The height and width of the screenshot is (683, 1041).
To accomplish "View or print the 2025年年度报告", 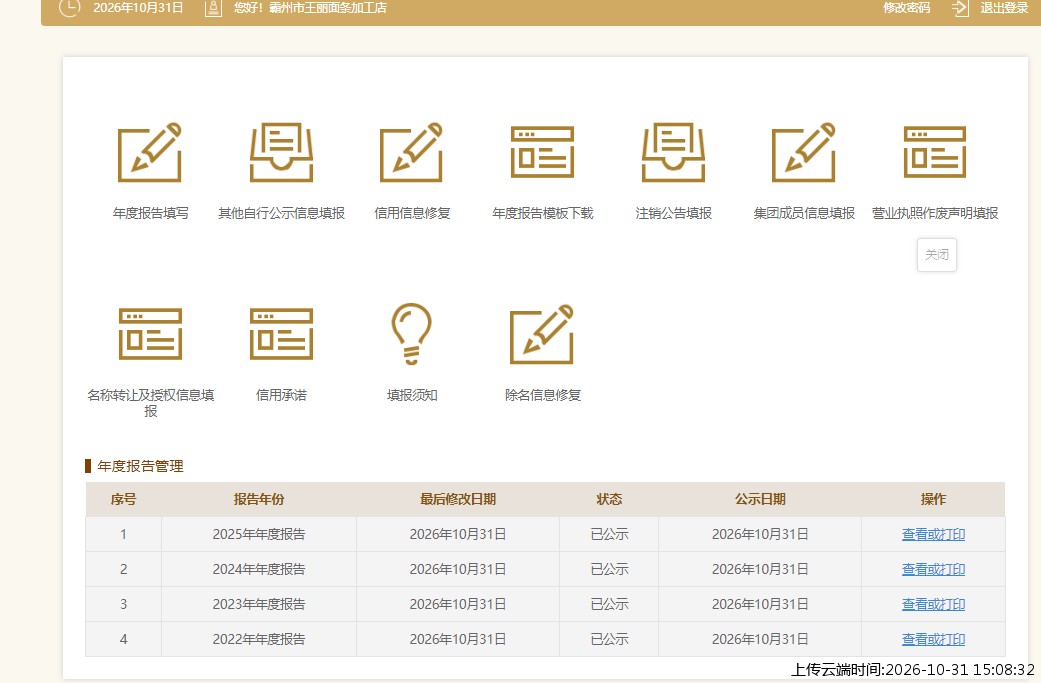I will point(933,534).
